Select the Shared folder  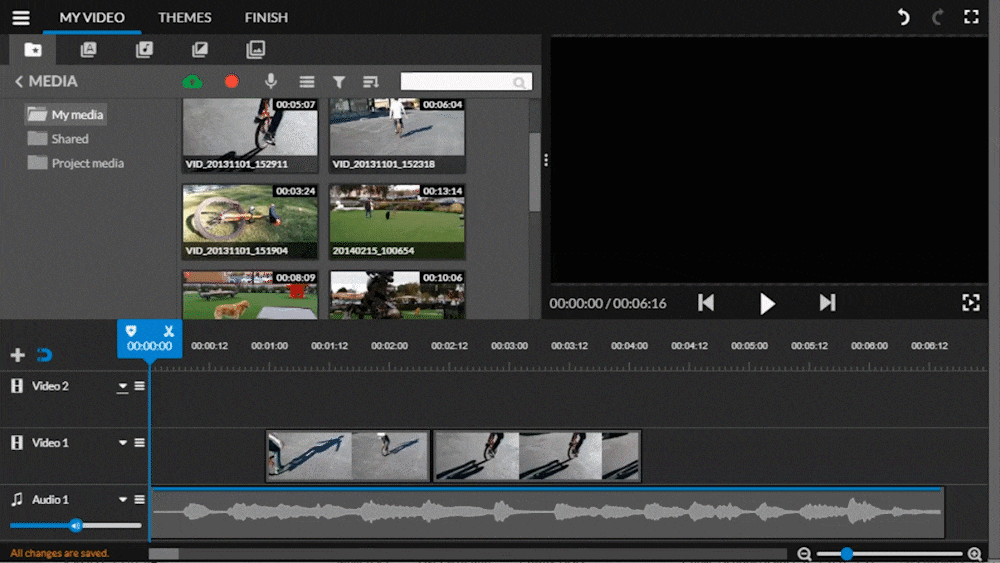(x=58, y=139)
